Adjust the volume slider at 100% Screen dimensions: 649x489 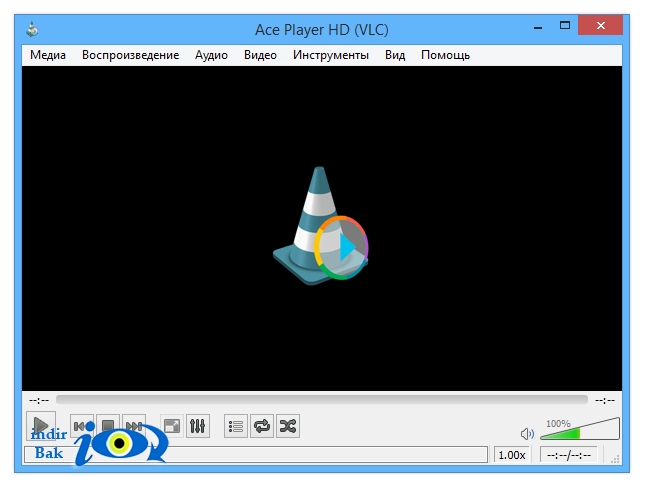pos(580,429)
